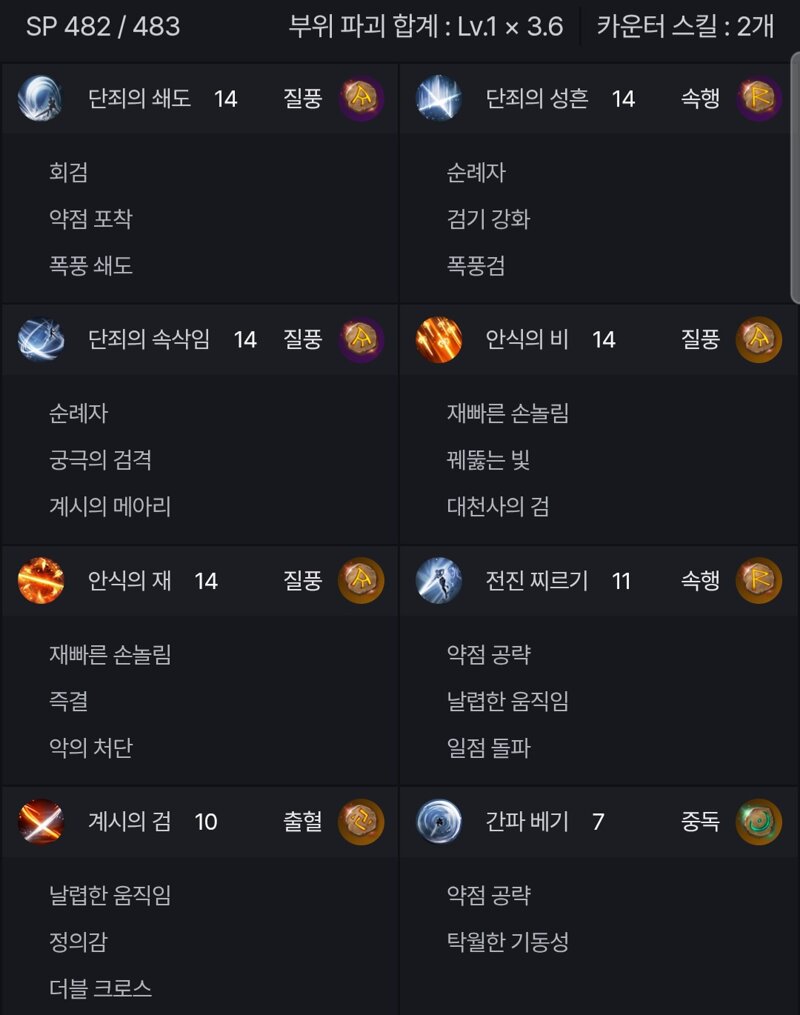Image resolution: width=800 pixels, height=1015 pixels.
Task: Open the 간파 베기 skill icon
Action: pyautogui.click(x=438, y=821)
